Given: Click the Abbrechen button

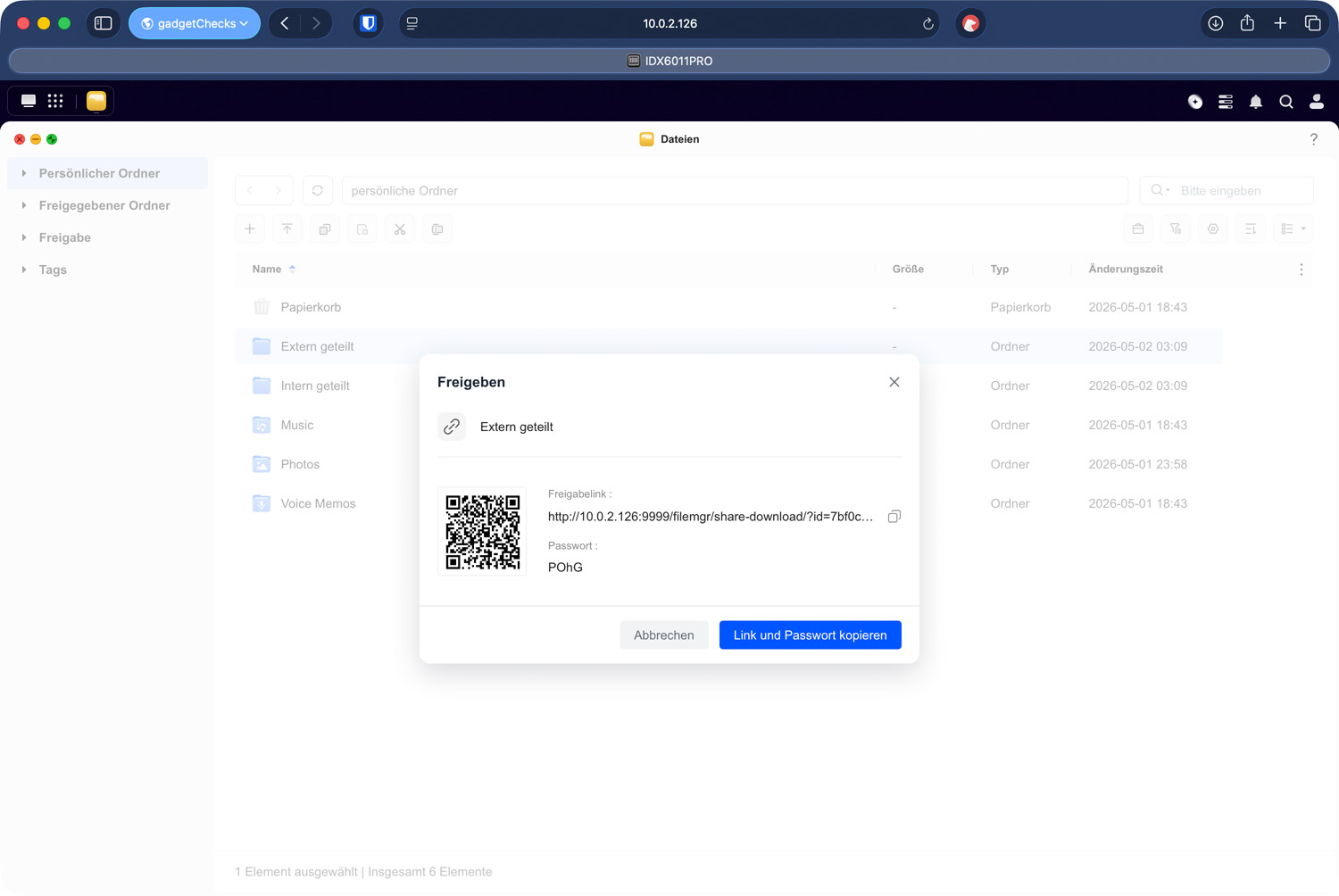Looking at the screenshot, I should pyautogui.click(x=663, y=635).
